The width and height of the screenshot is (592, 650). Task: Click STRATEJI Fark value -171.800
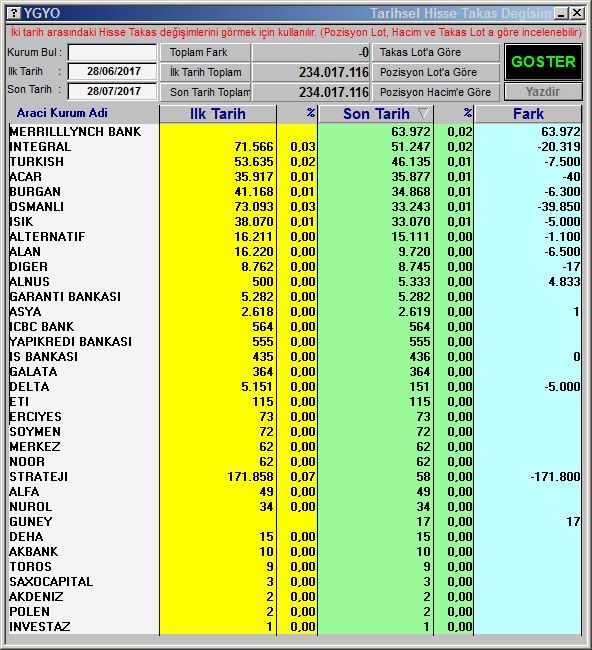(x=555, y=477)
